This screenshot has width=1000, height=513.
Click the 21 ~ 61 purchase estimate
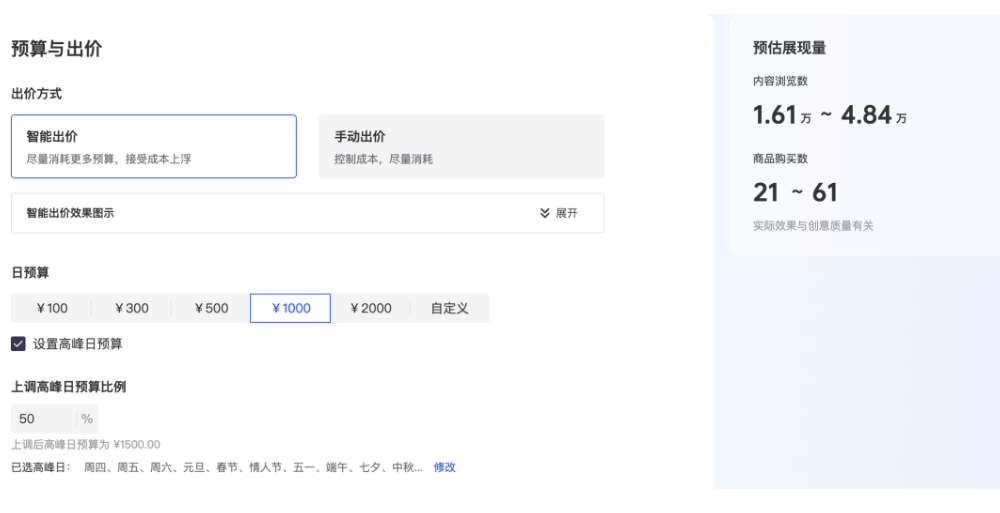point(795,192)
